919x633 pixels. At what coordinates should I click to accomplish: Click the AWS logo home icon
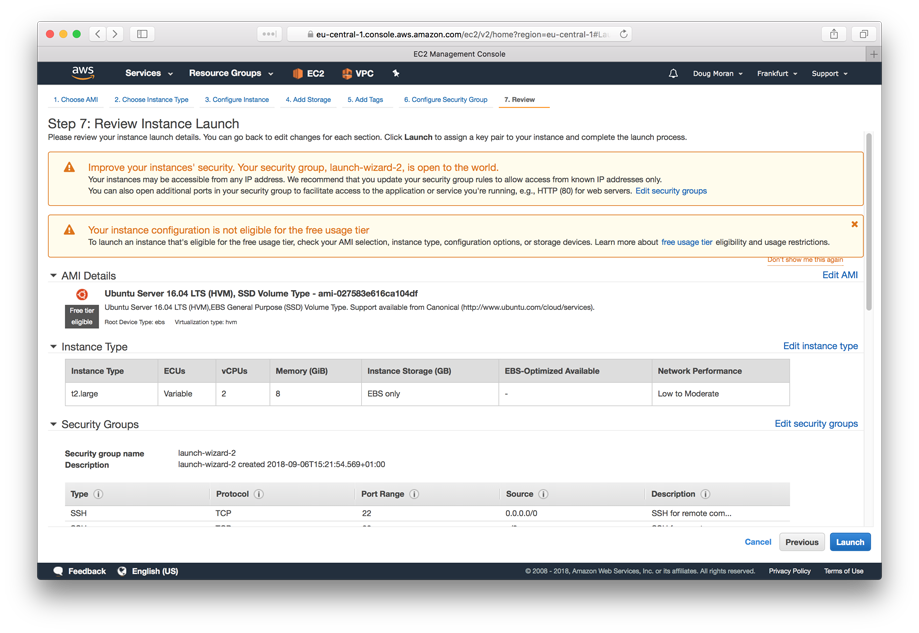[x=83, y=73]
